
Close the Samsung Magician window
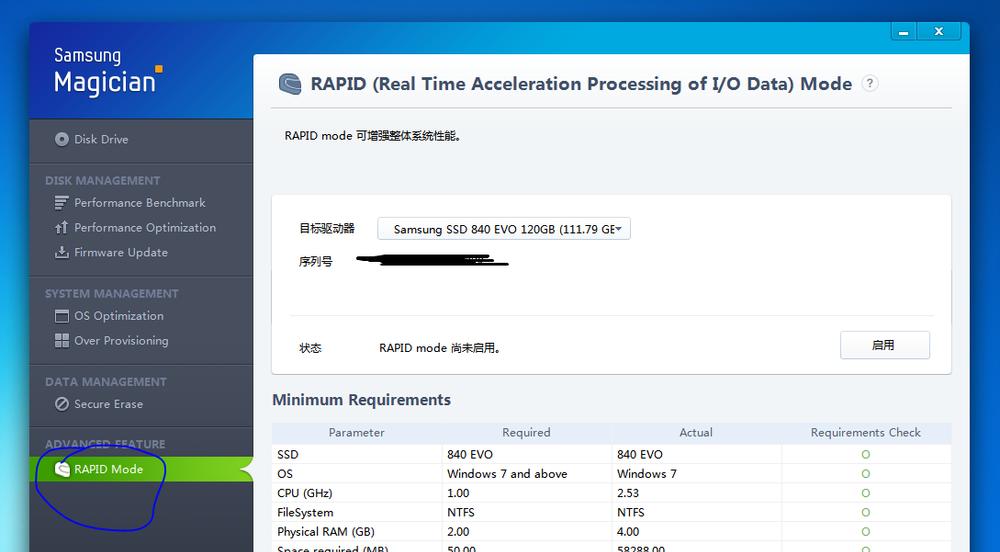939,32
